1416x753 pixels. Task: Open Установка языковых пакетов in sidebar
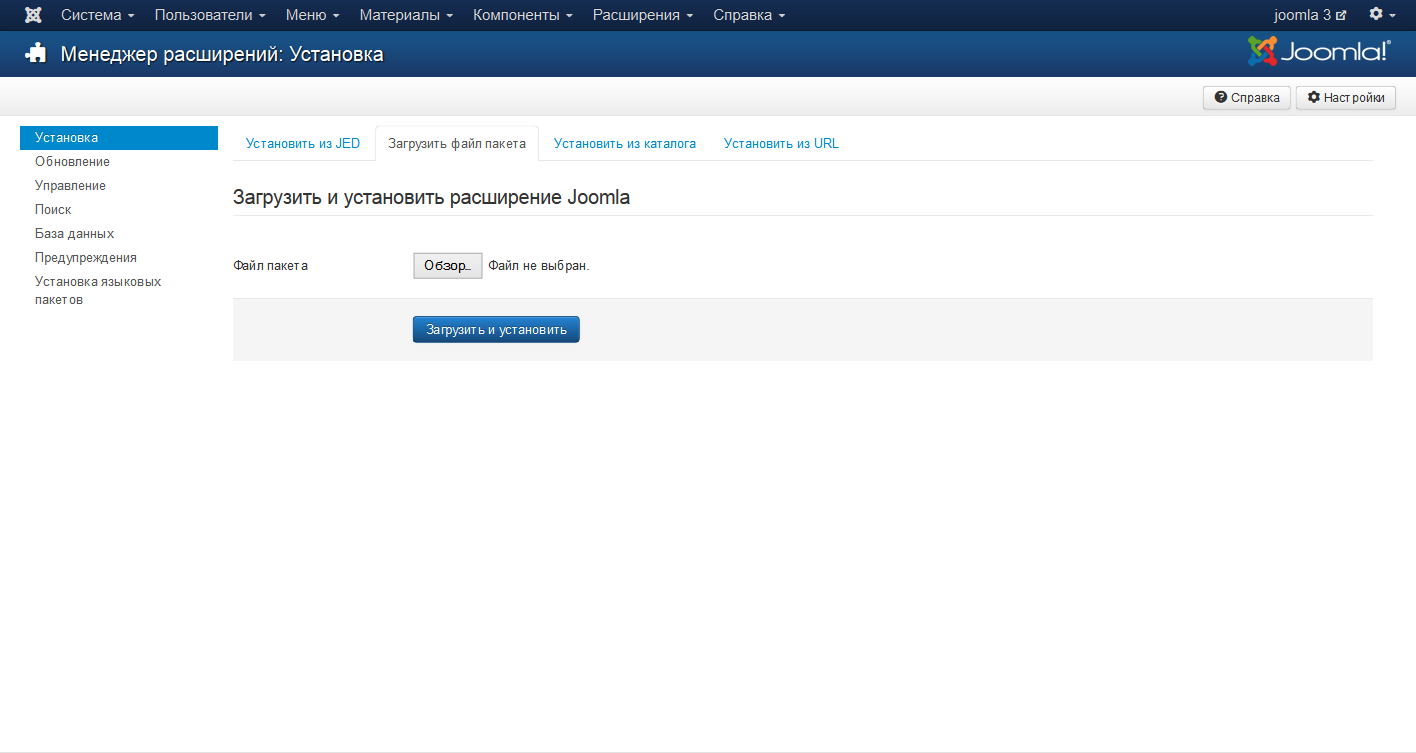(98, 291)
